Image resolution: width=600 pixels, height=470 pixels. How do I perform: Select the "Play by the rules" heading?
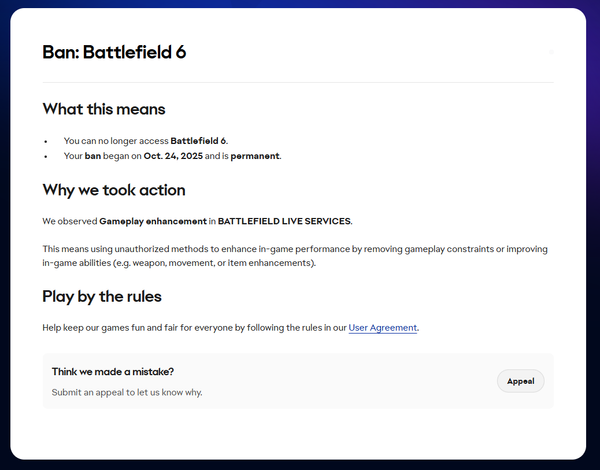102,296
